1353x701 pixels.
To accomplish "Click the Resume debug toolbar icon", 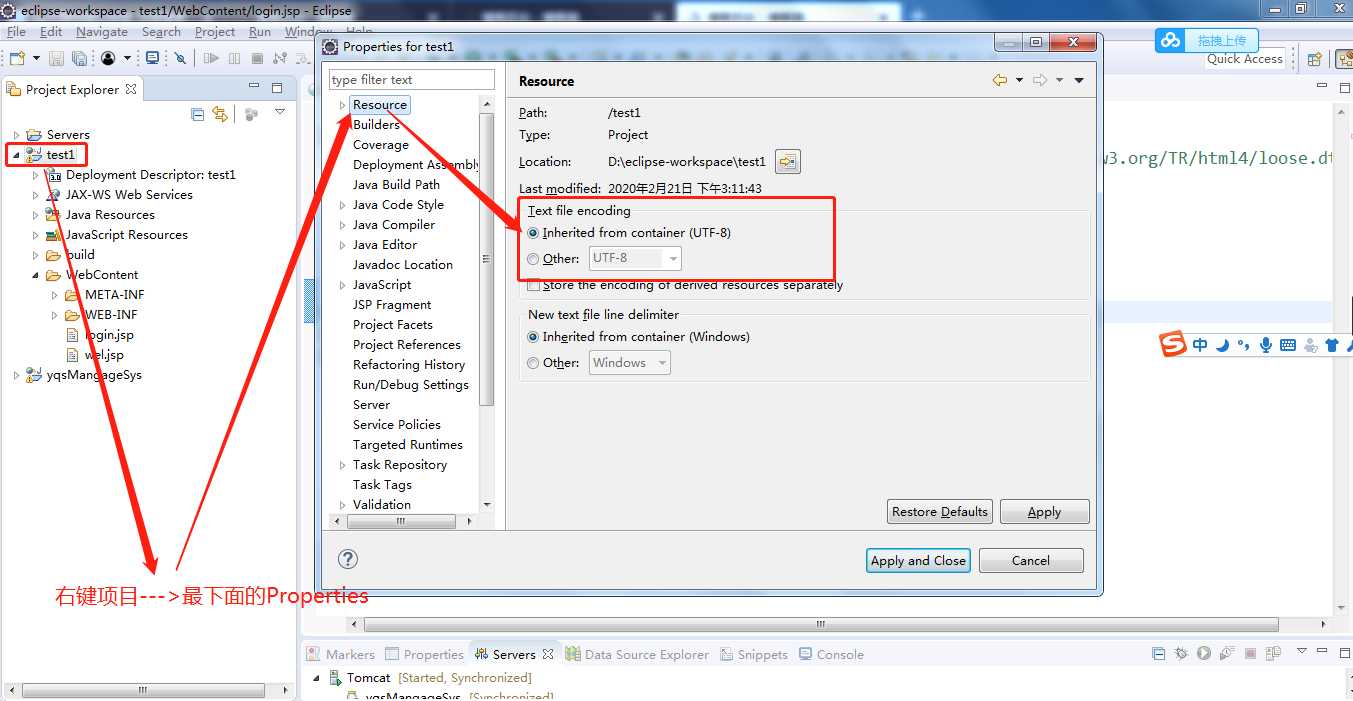I will [211, 58].
